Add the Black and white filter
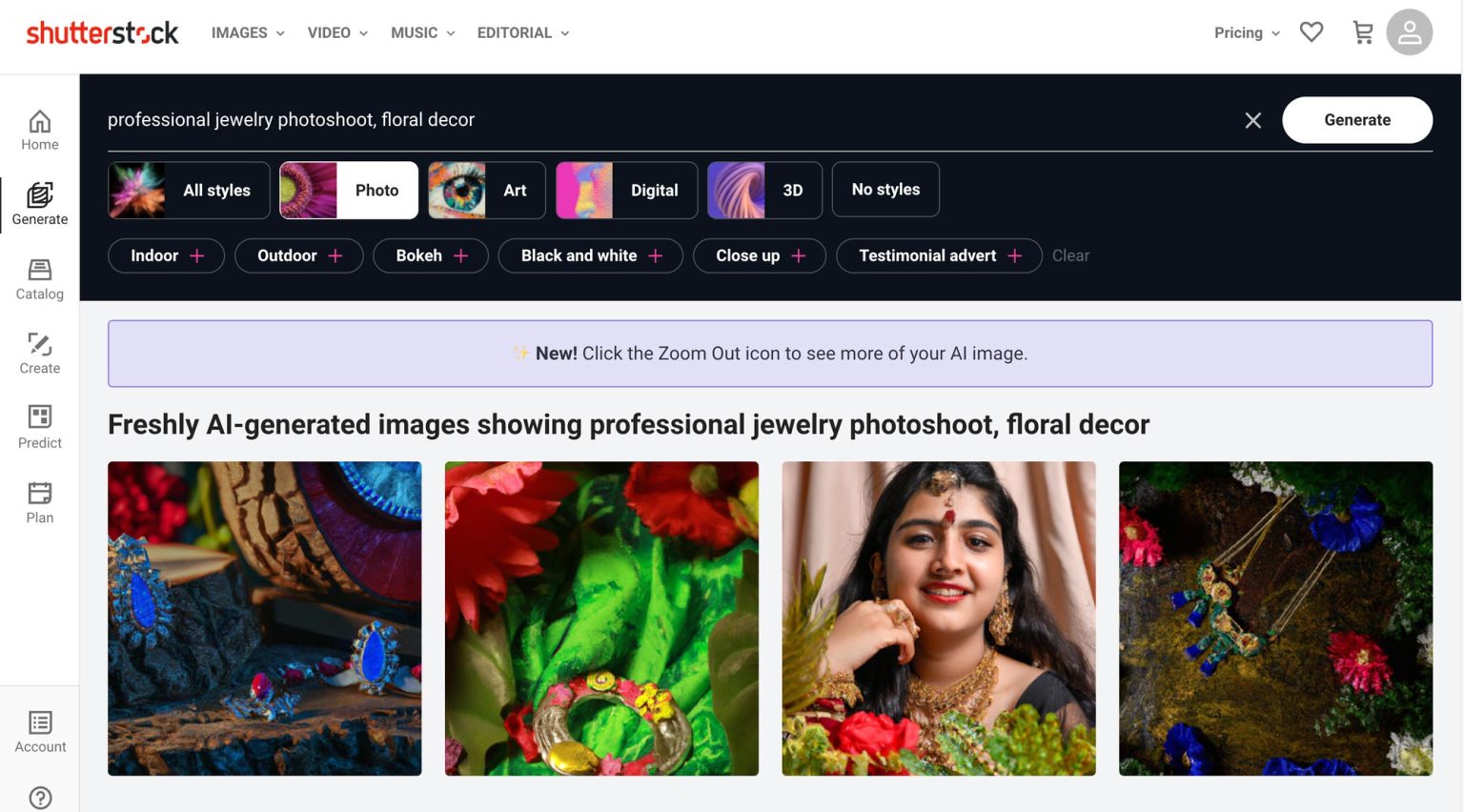Image resolution: width=1464 pixels, height=812 pixels. point(590,255)
